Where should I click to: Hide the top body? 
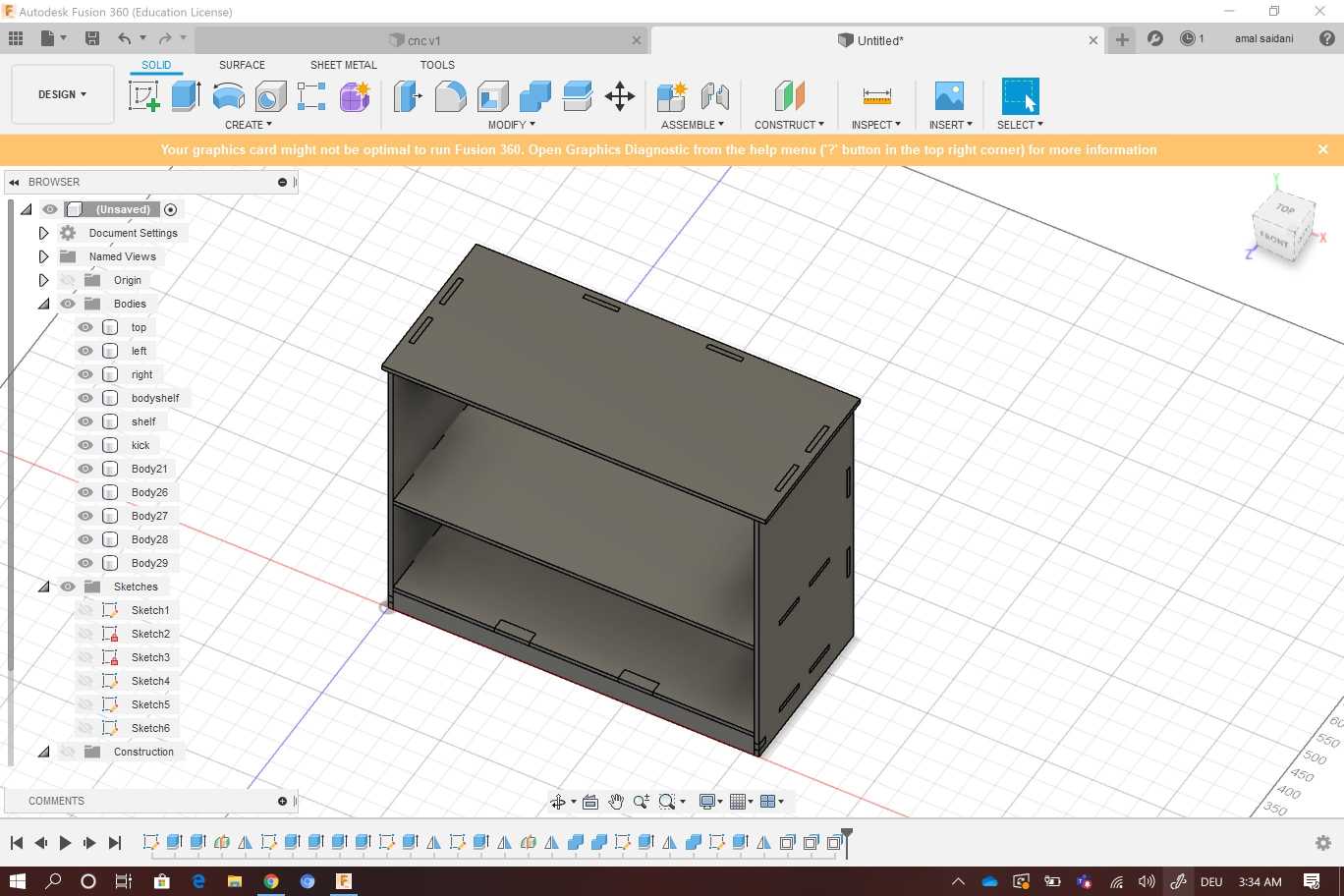(85, 327)
